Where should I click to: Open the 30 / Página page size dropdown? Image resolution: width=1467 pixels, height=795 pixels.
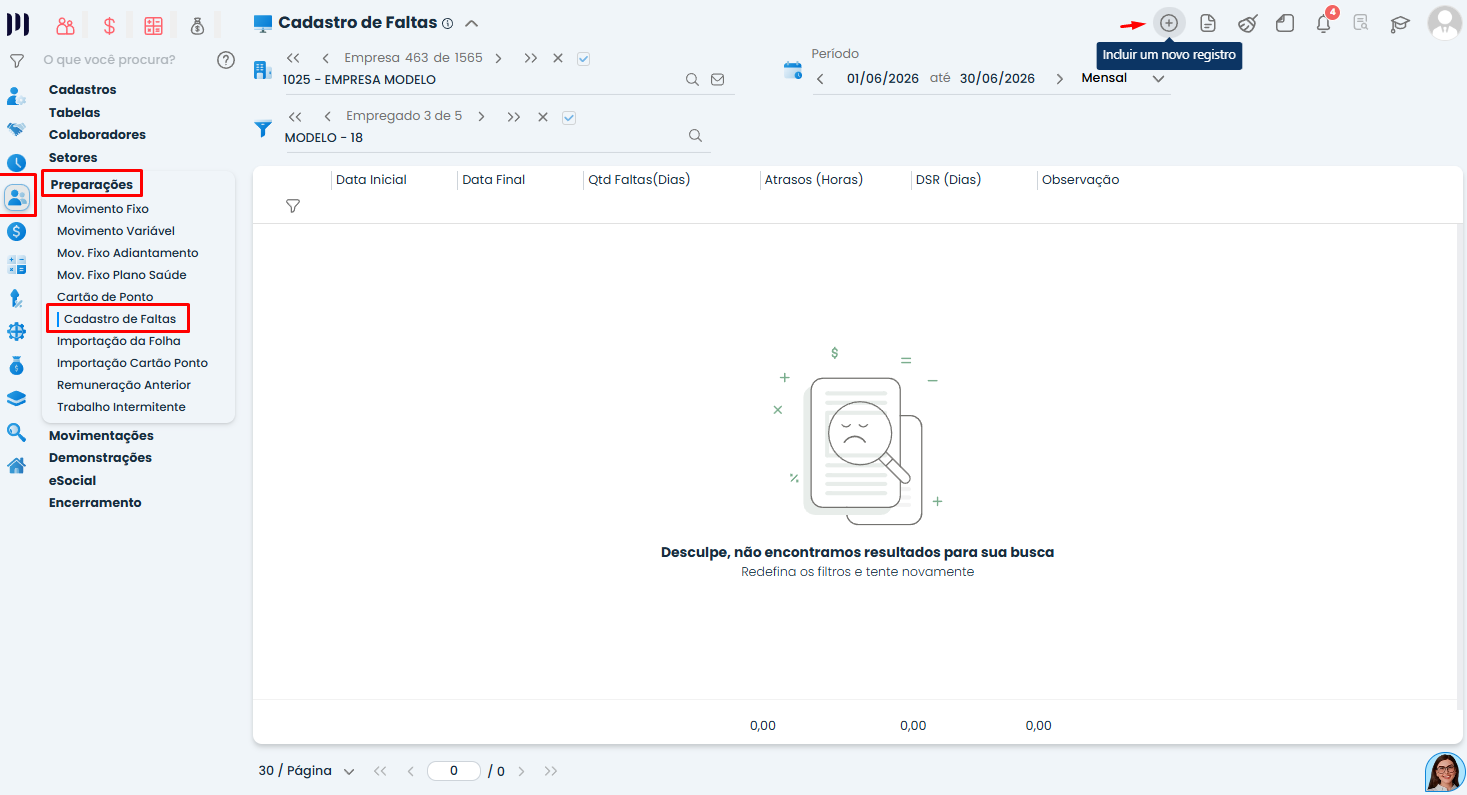pyautogui.click(x=306, y=771)
